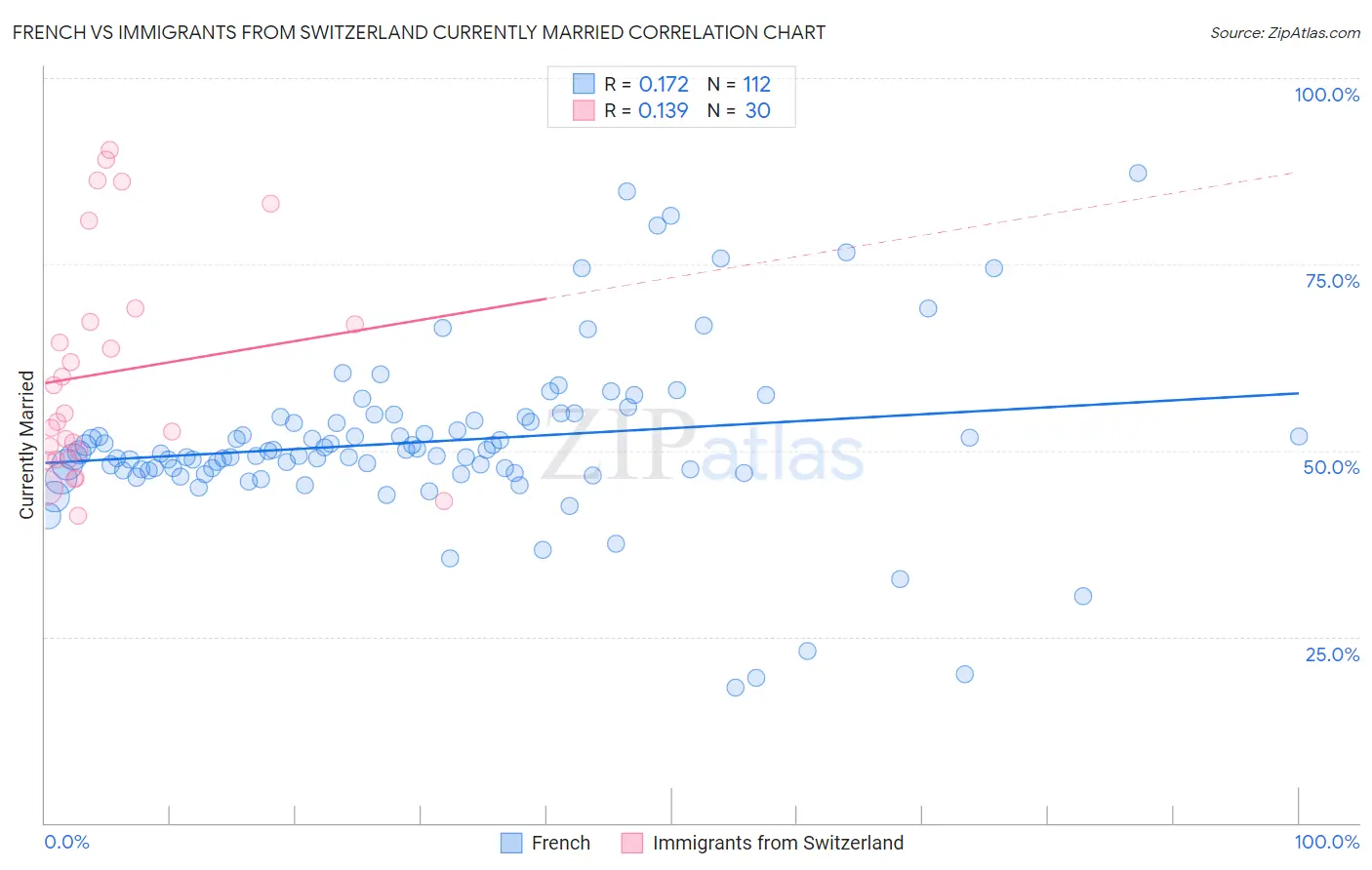1372x870 pixels.
Task: Click the 100.0% x-axis label
Action: pyautogui.click(x=1326, y=842)
